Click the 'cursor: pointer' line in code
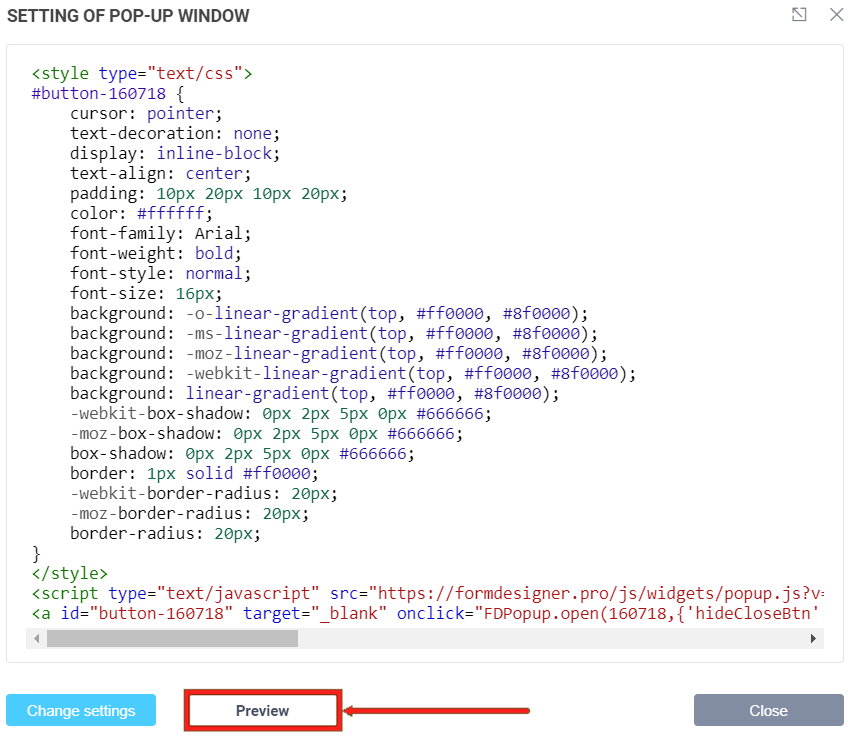The height and width of the screenshot is (736, 848). (146, 114)
